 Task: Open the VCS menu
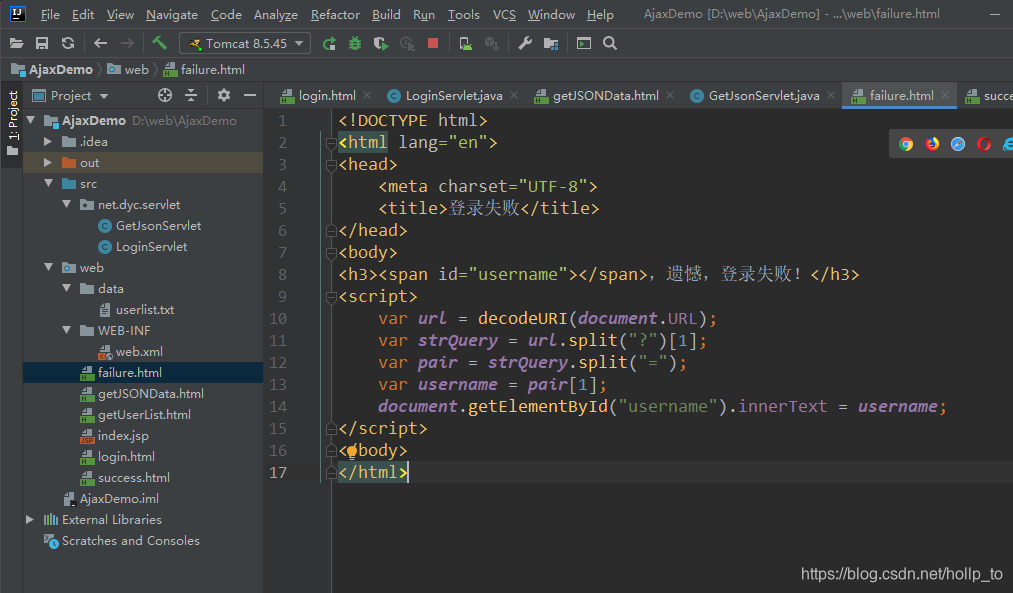click(504, 14)
